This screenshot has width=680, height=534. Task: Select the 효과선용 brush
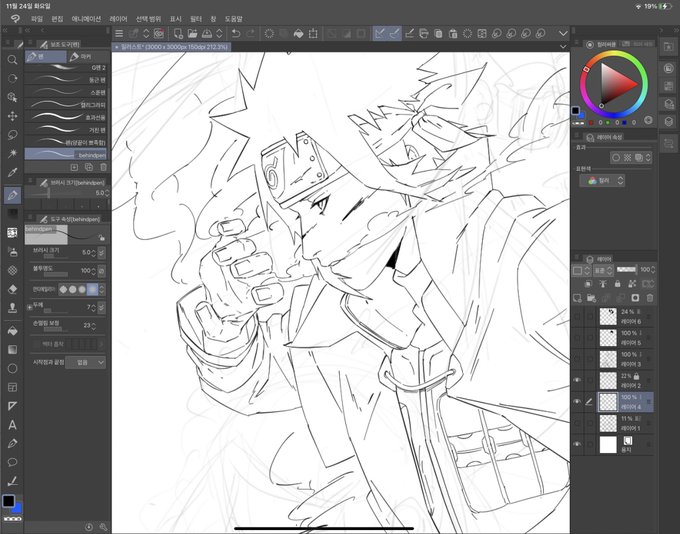[66, 118]
